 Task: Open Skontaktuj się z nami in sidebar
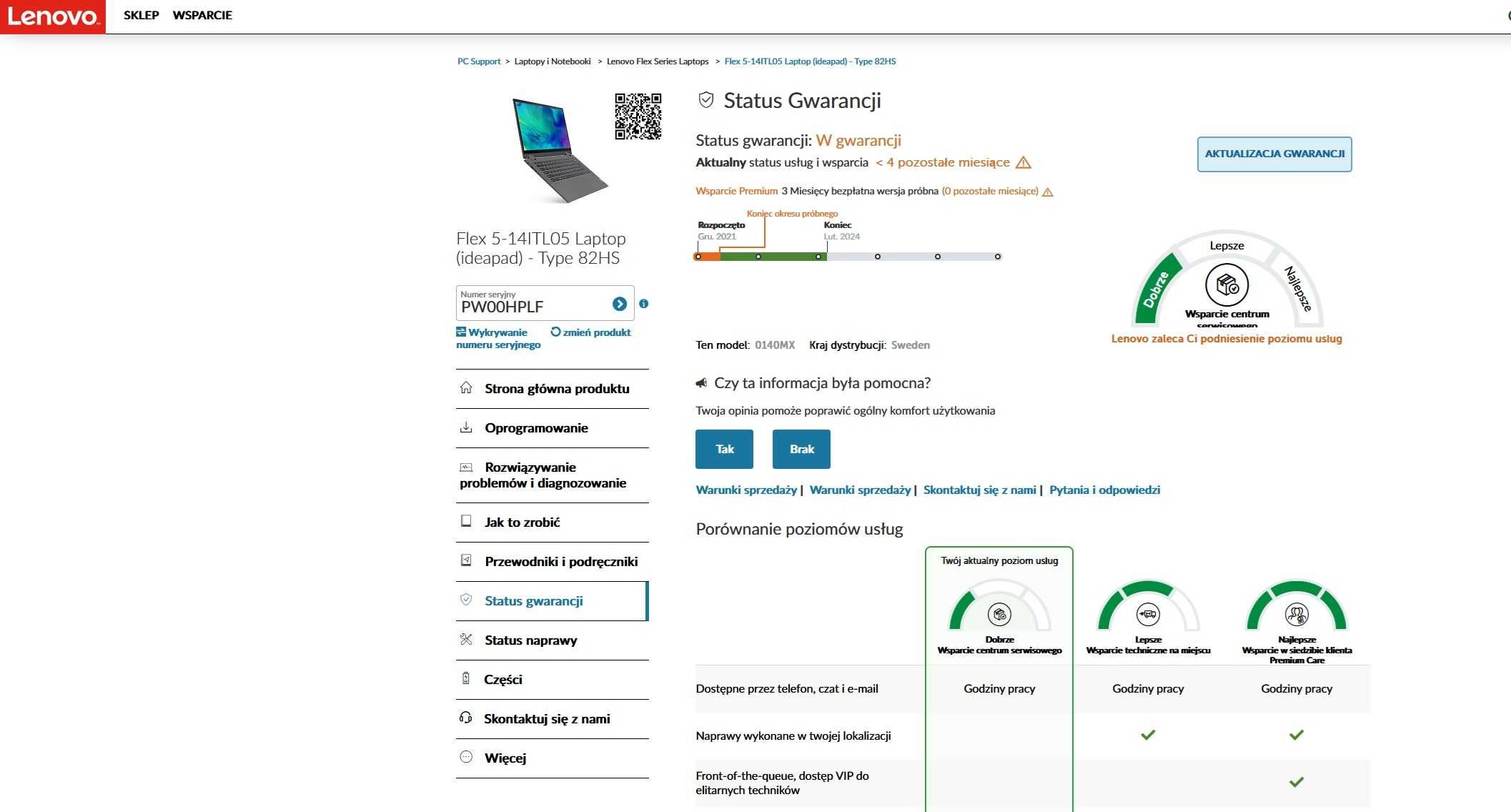pyautogui.click(x=547, y=719)
